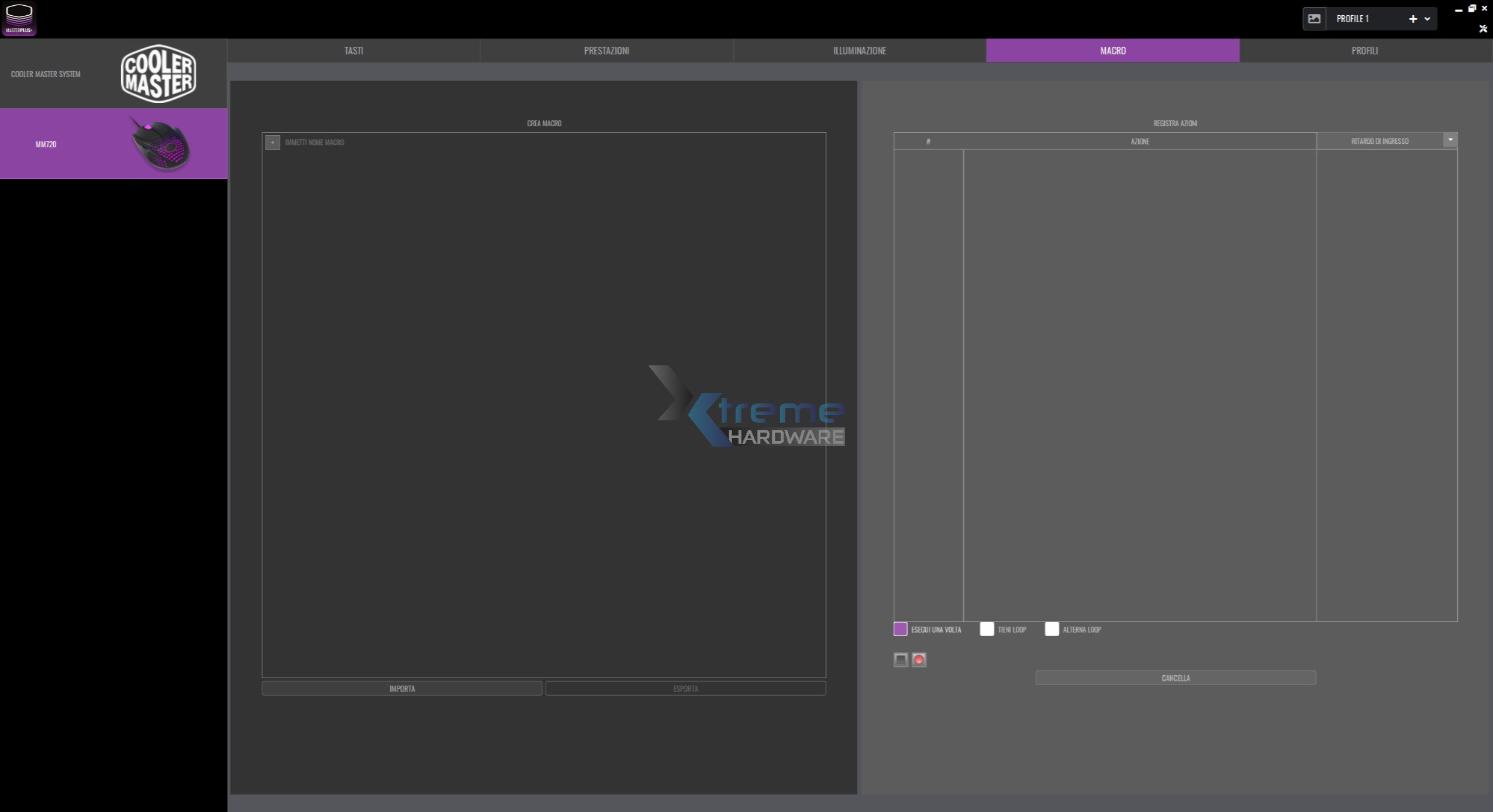The image size is (1493, 812).
Task: Click the add macro plus icon
Action: pos(273,142)
